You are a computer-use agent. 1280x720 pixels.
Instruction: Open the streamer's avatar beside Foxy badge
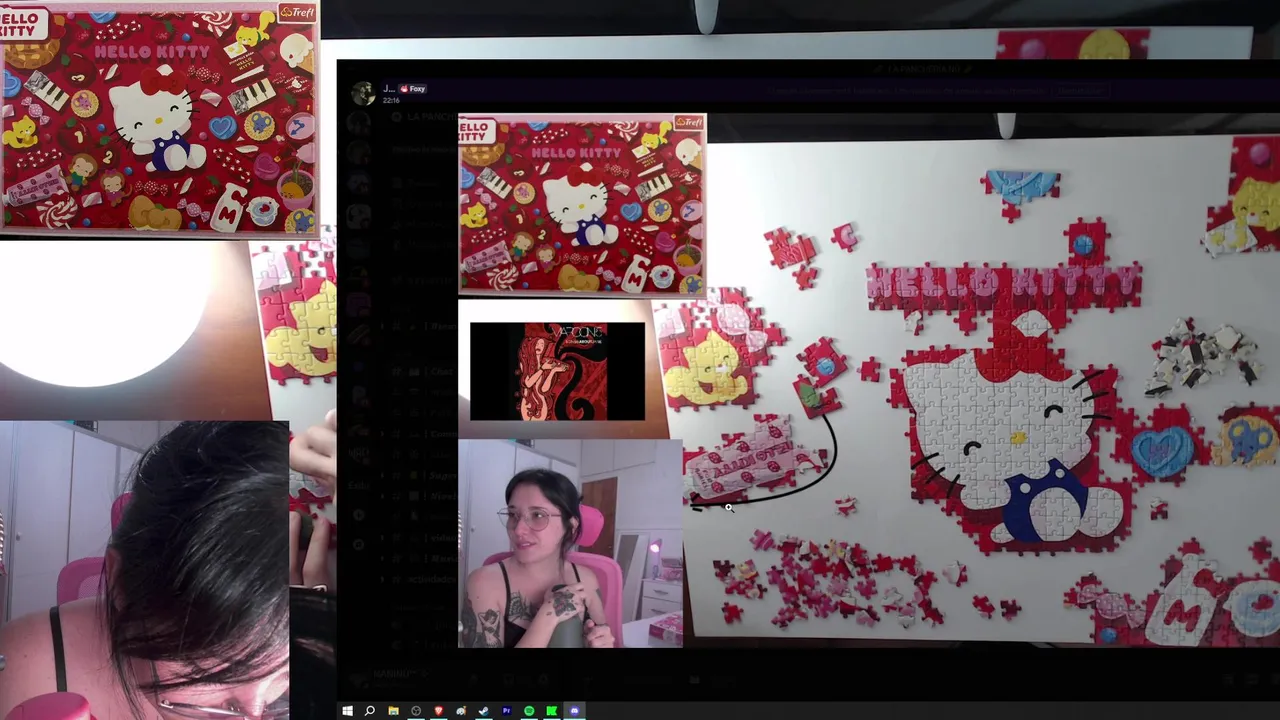pos(363,93)
